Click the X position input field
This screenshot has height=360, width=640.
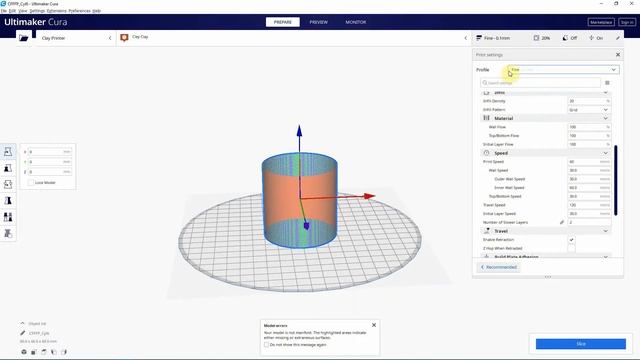coord(49,152)
